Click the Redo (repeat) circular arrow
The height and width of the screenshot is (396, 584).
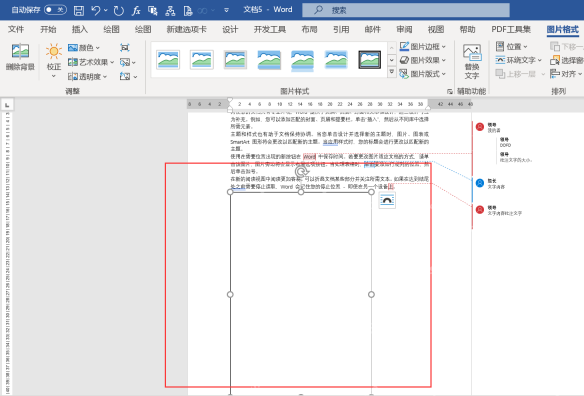(x=118, y=10)
